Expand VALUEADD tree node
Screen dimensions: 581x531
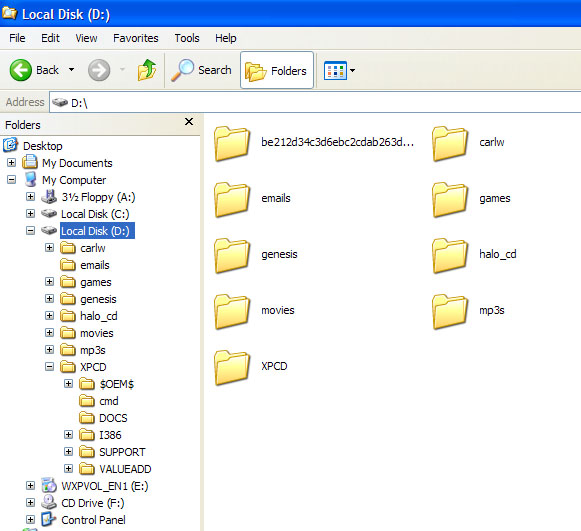[x=68, y=469]
